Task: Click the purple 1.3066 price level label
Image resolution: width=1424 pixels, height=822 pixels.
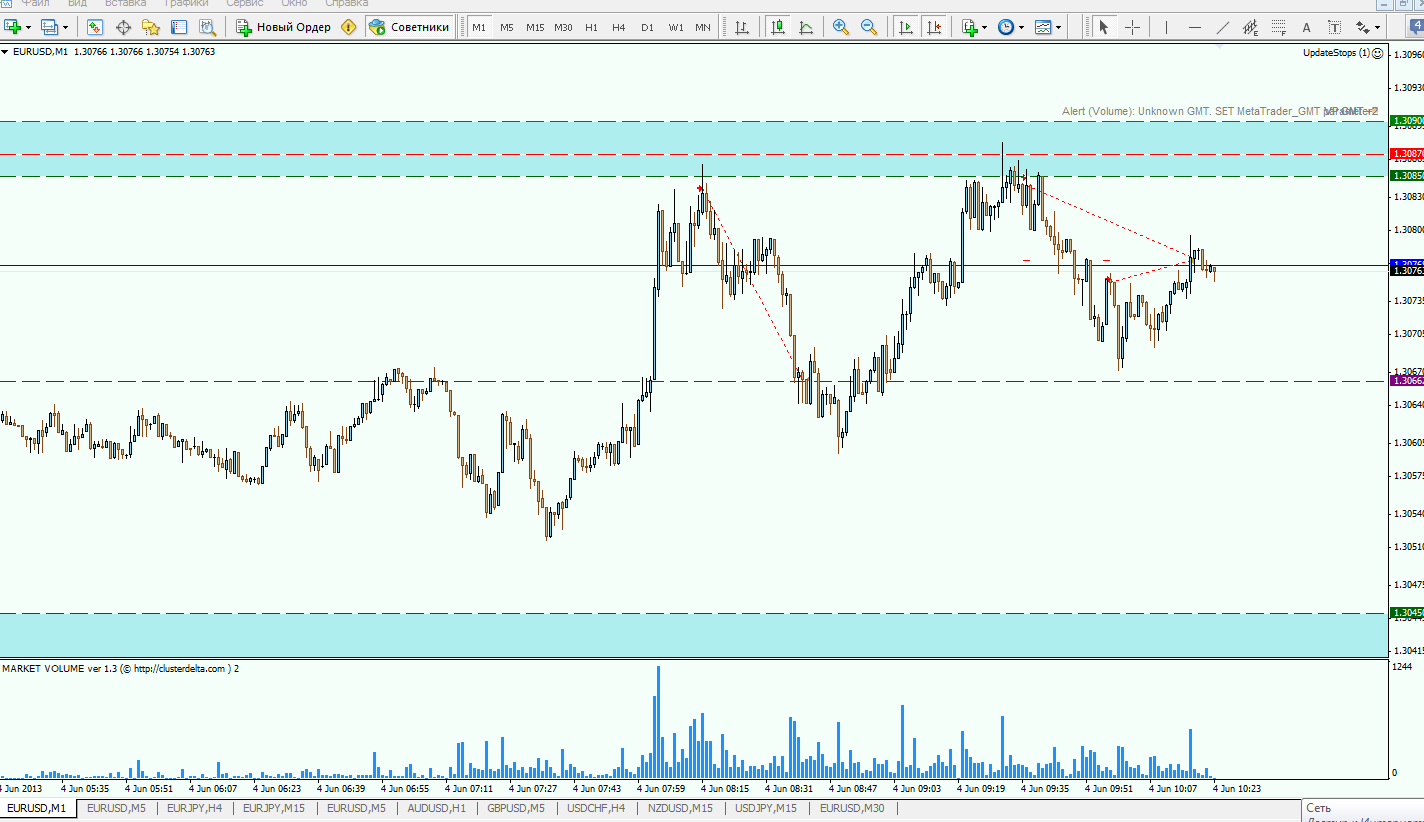Action: (x=1406, y=381)
